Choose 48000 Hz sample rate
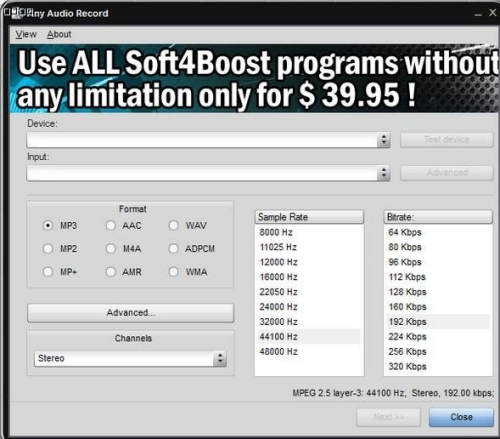The height and width of the screenshot is (439, 500). pos(309,352)
